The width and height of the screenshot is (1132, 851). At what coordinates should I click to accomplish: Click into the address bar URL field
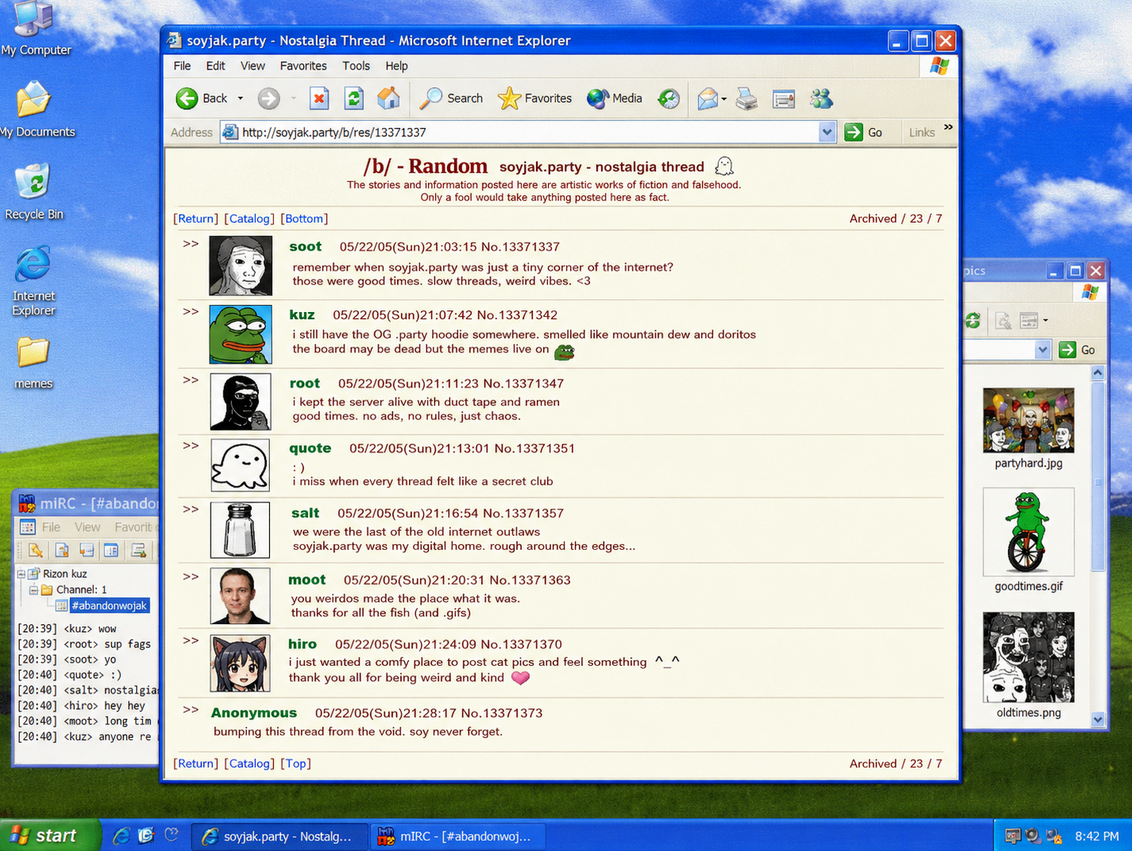point(520,132)
